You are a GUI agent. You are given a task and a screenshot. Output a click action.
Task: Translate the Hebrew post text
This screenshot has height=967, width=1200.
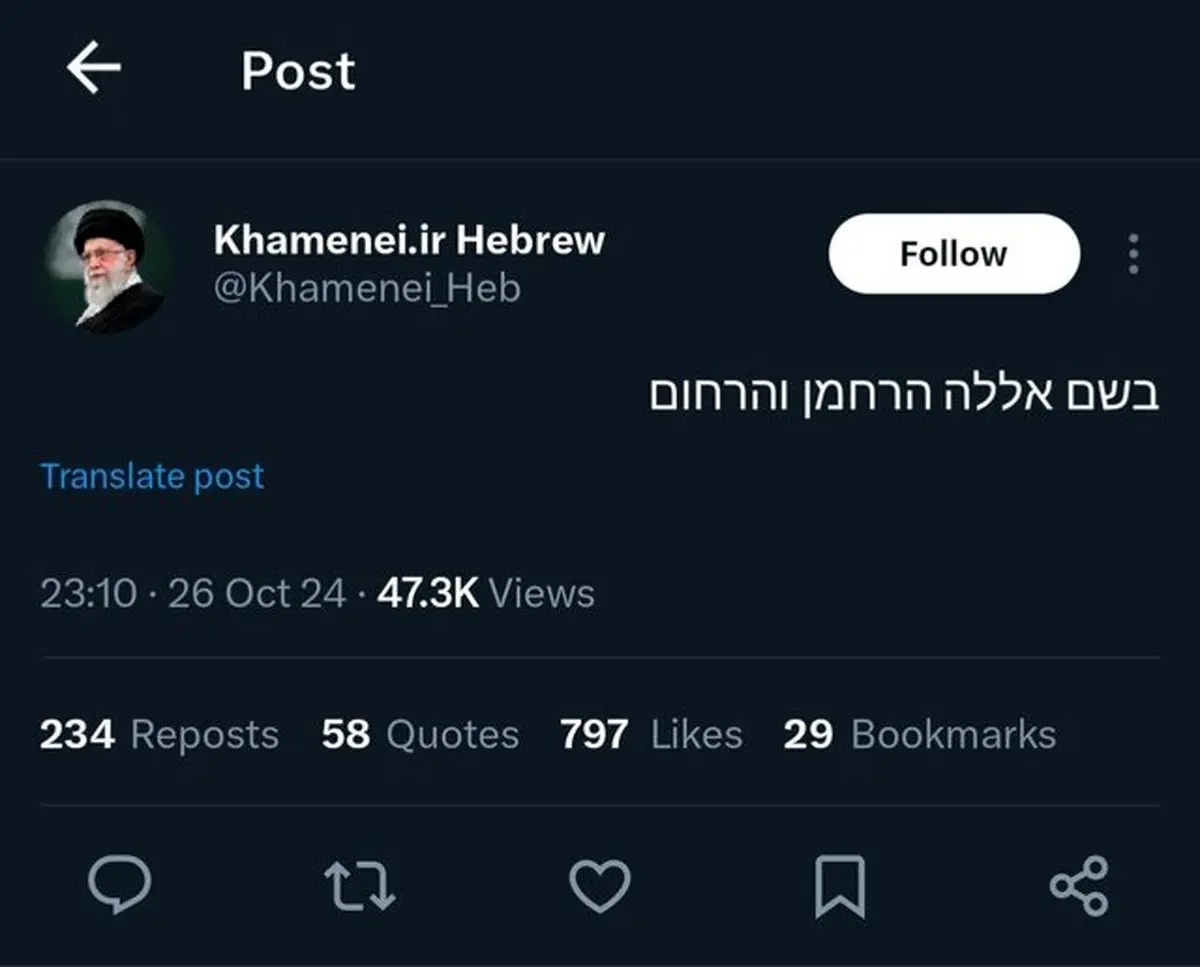click(151, 477)
